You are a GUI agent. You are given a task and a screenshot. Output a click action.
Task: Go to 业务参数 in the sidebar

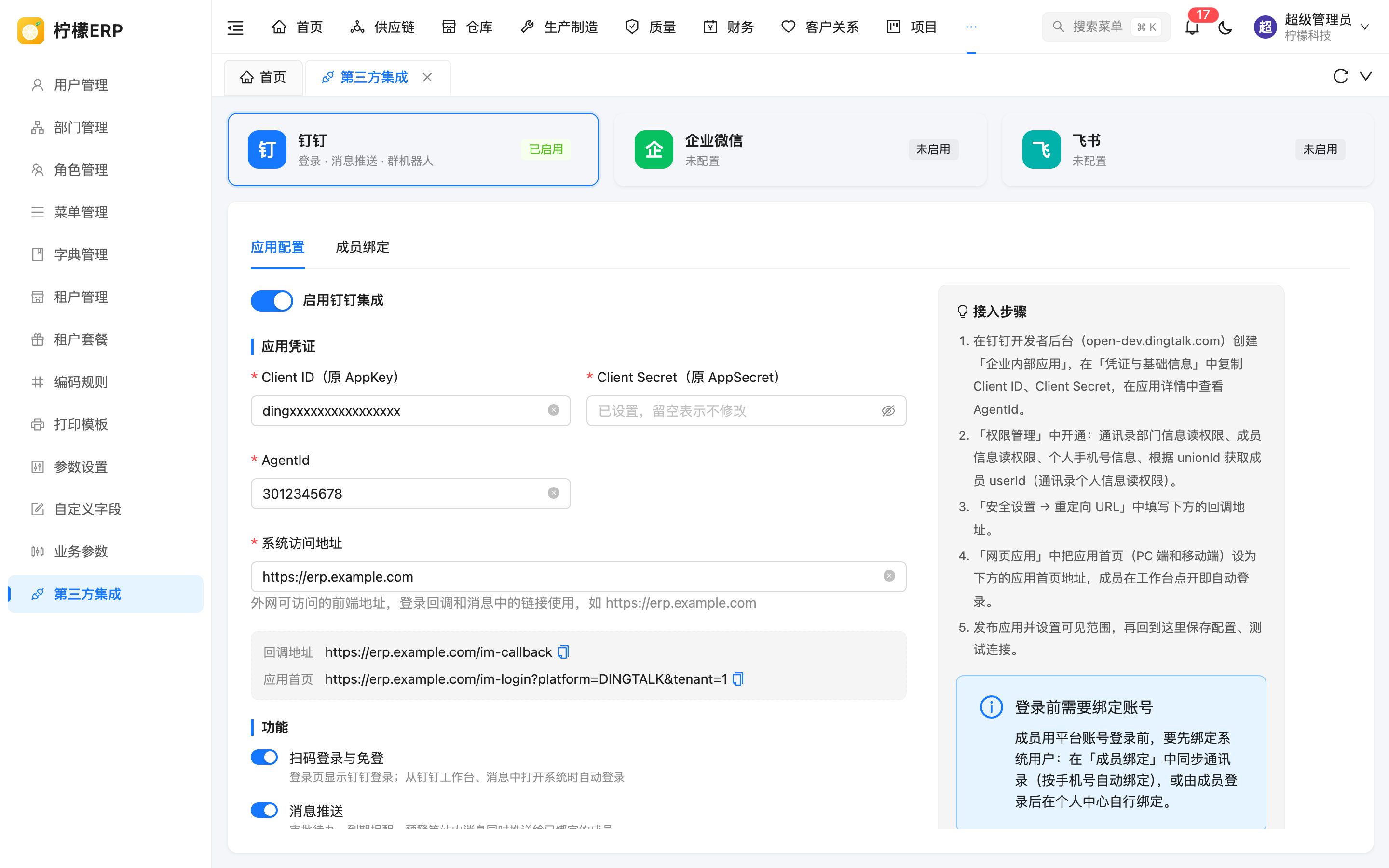click(x=106, y=552)
